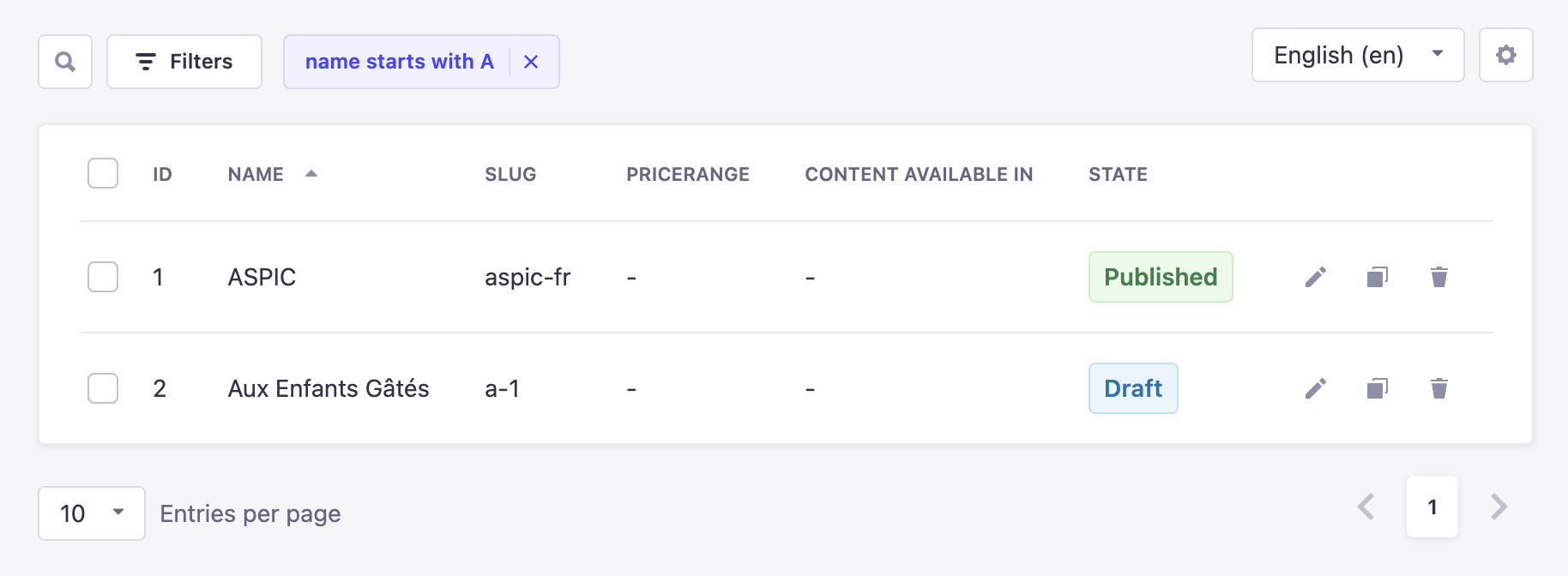Edit the ASPIC record with the pencil icon

tap(1315, 277)
